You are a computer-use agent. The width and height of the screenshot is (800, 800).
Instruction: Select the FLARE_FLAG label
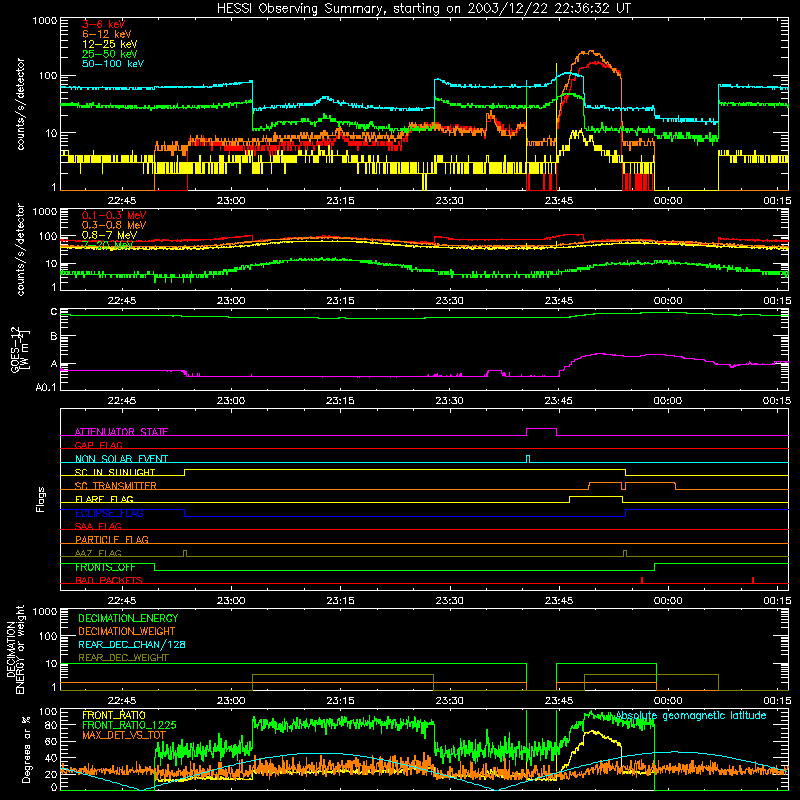[104, 499]
